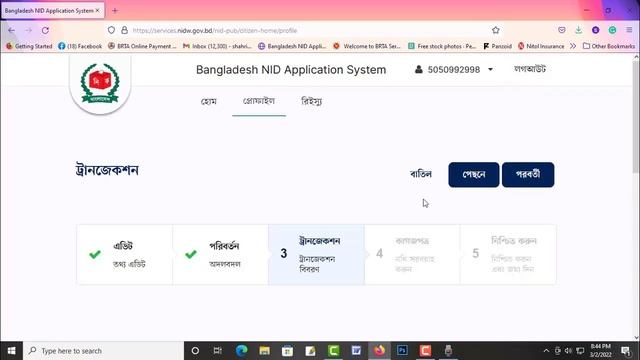Open the green Camtasia taskbar icon
The image size is (640, 360).
tap(333, 351)
